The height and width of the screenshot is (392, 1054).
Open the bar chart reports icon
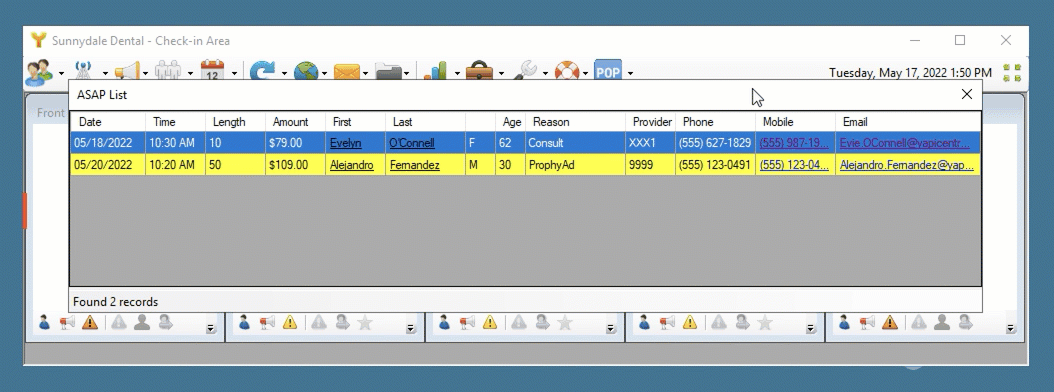click(x=436, y=71)
